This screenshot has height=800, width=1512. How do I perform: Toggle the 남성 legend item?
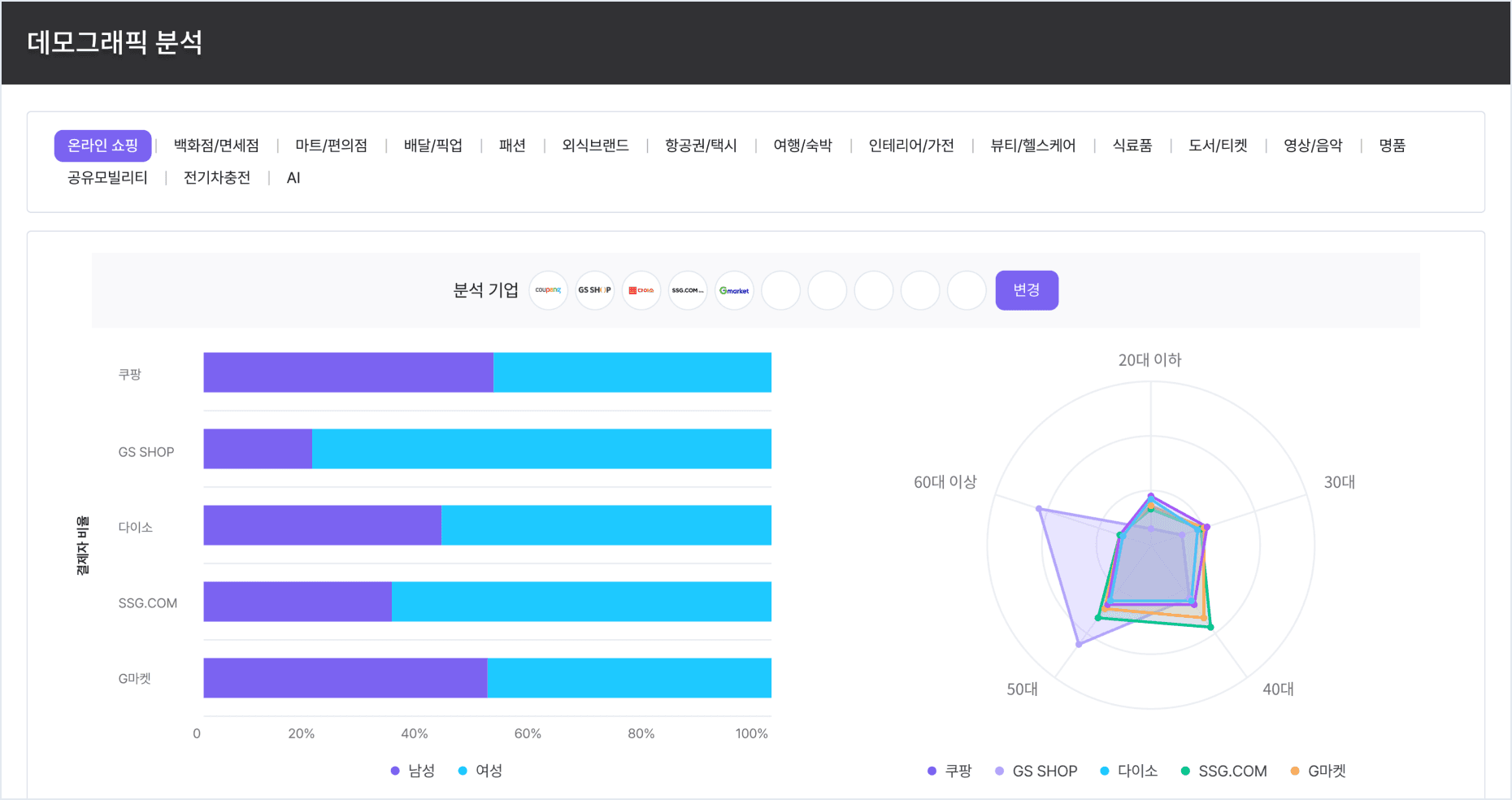(413, 771)
